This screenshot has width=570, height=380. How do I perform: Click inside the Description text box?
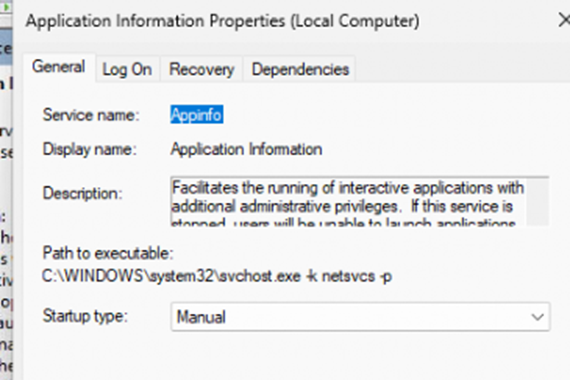348,201
